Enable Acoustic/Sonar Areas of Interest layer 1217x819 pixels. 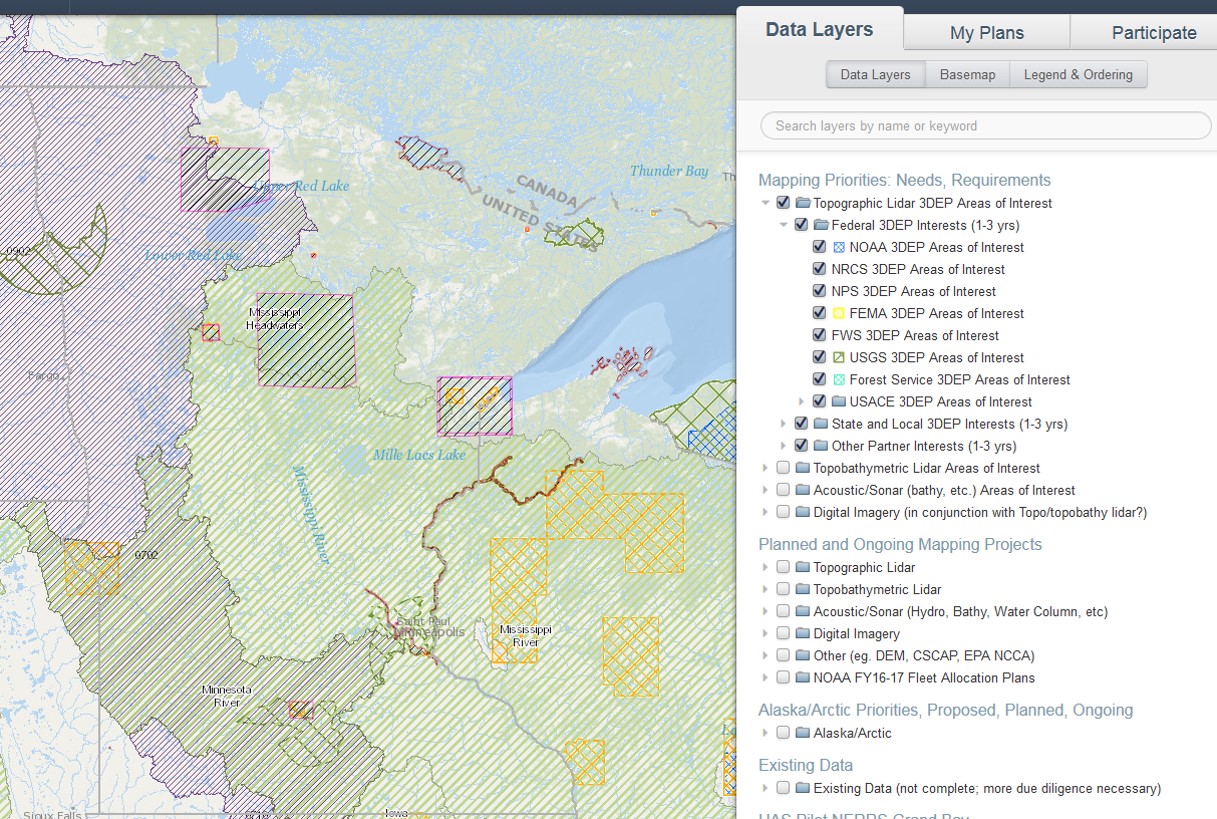783,490
